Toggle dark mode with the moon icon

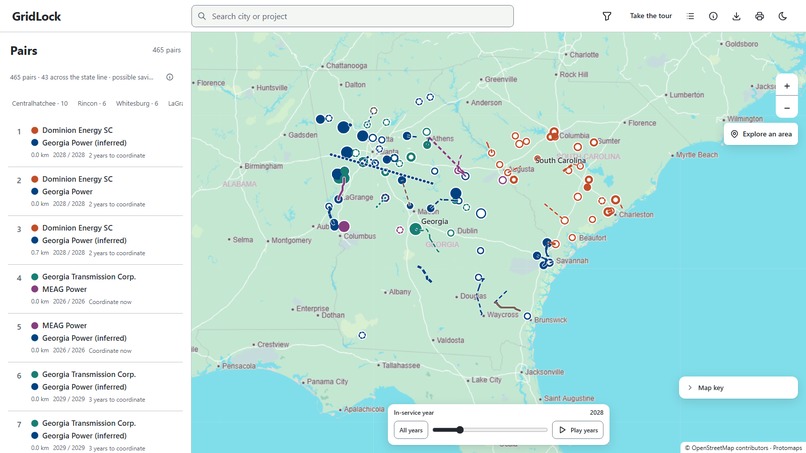(782, 16)
